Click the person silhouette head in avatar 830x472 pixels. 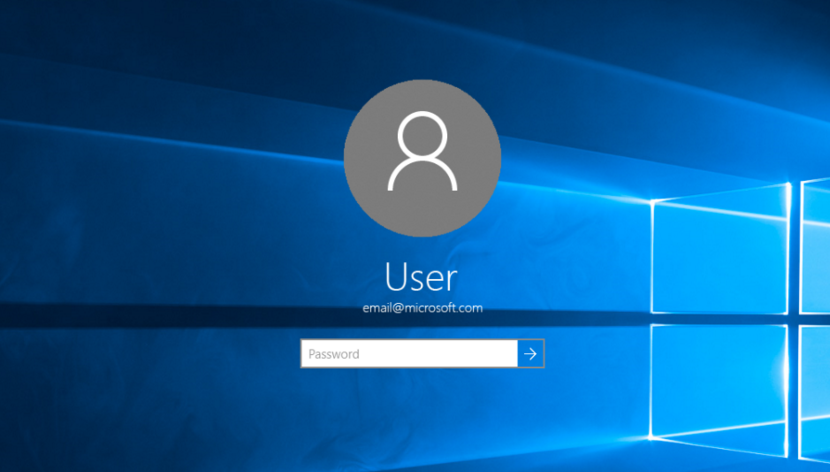422,134
